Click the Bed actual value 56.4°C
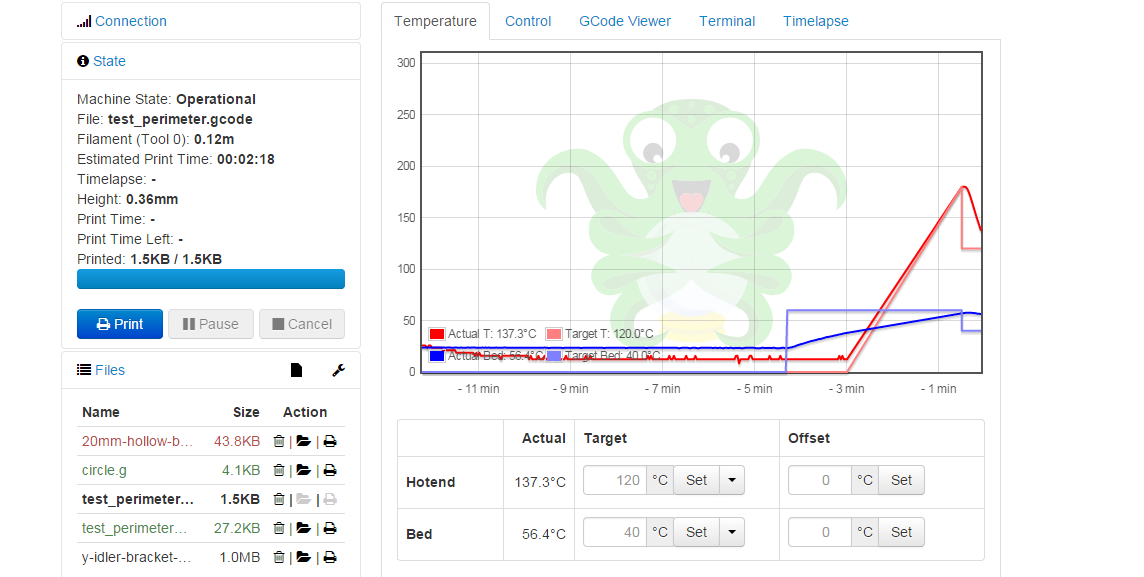 (x=544, y=534)
